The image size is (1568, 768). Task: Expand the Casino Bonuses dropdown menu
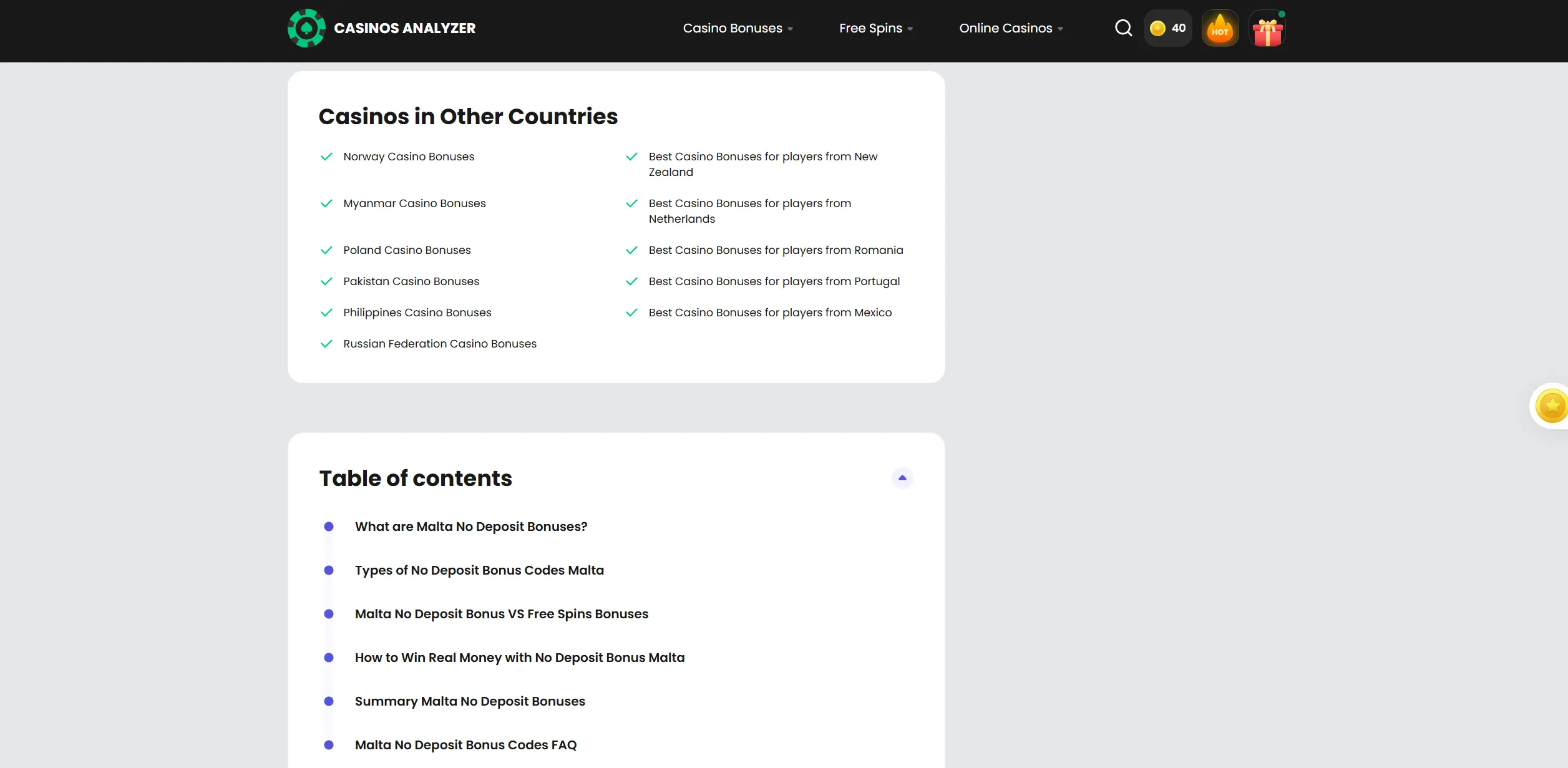pyautogui.click(x=738, y=28)
